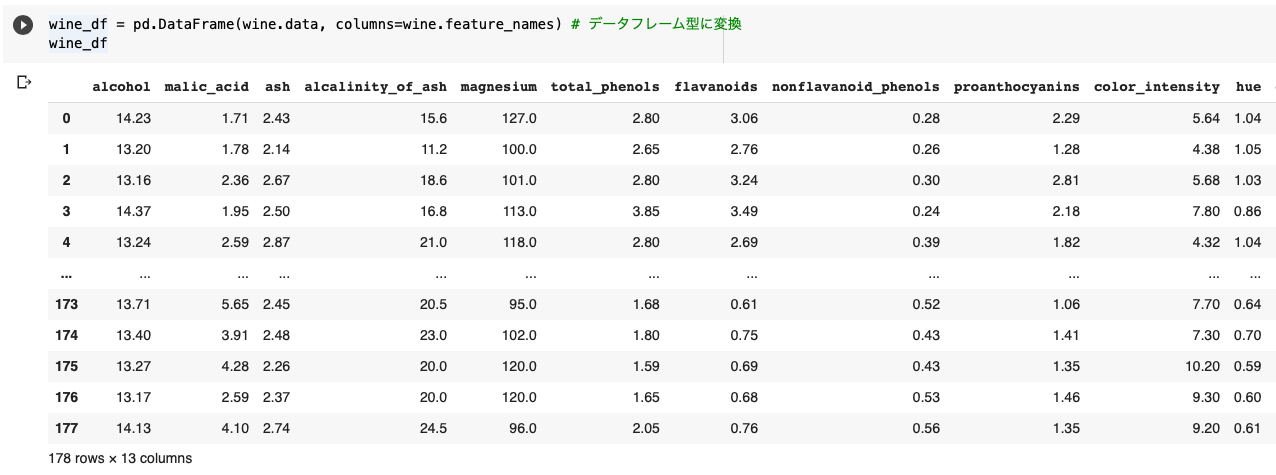Click the hue column header
Screen dimensions: 1276x475
1248,87
